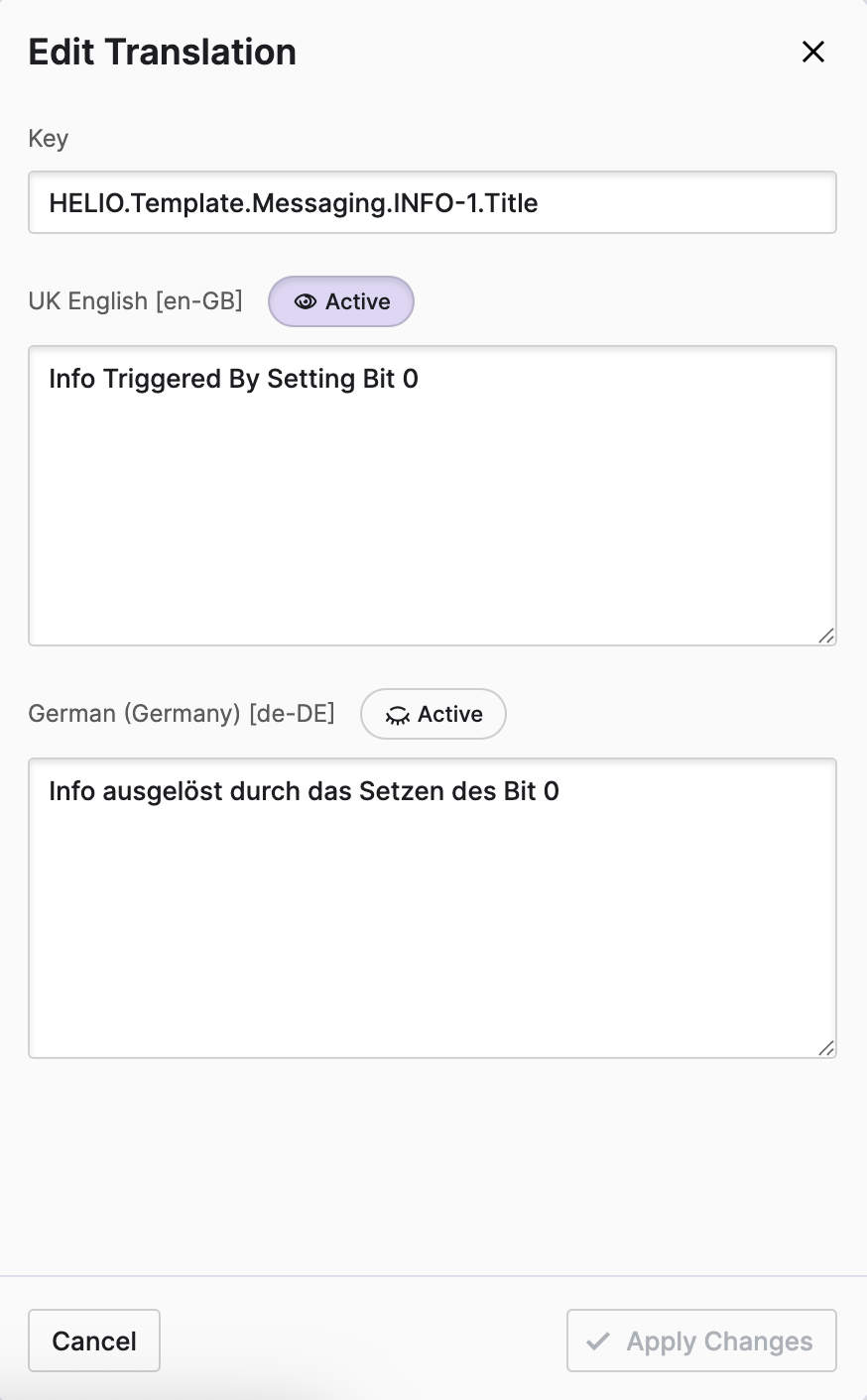The image size is (867, 1400).
Task: Click the German textarea resize handle
Action: click(x=826, y=1048)
